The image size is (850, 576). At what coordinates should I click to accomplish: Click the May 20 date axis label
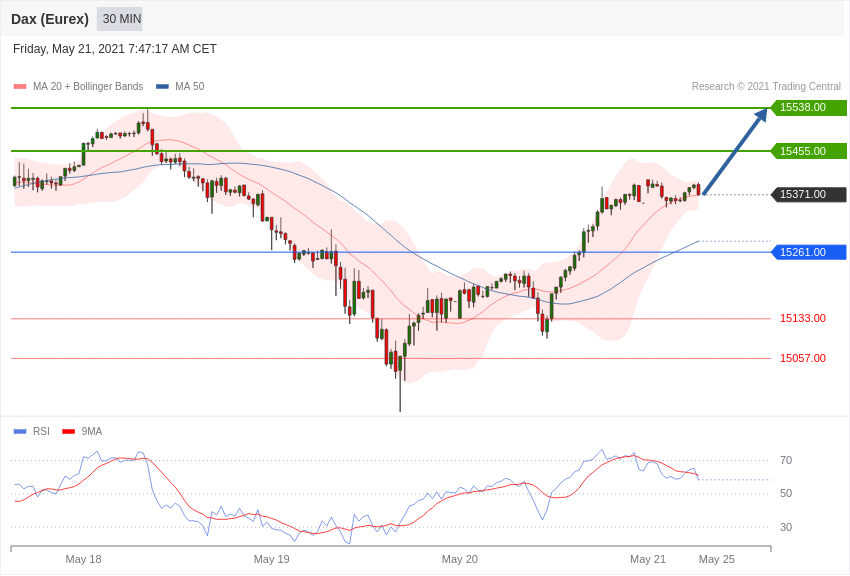point(460,559)
